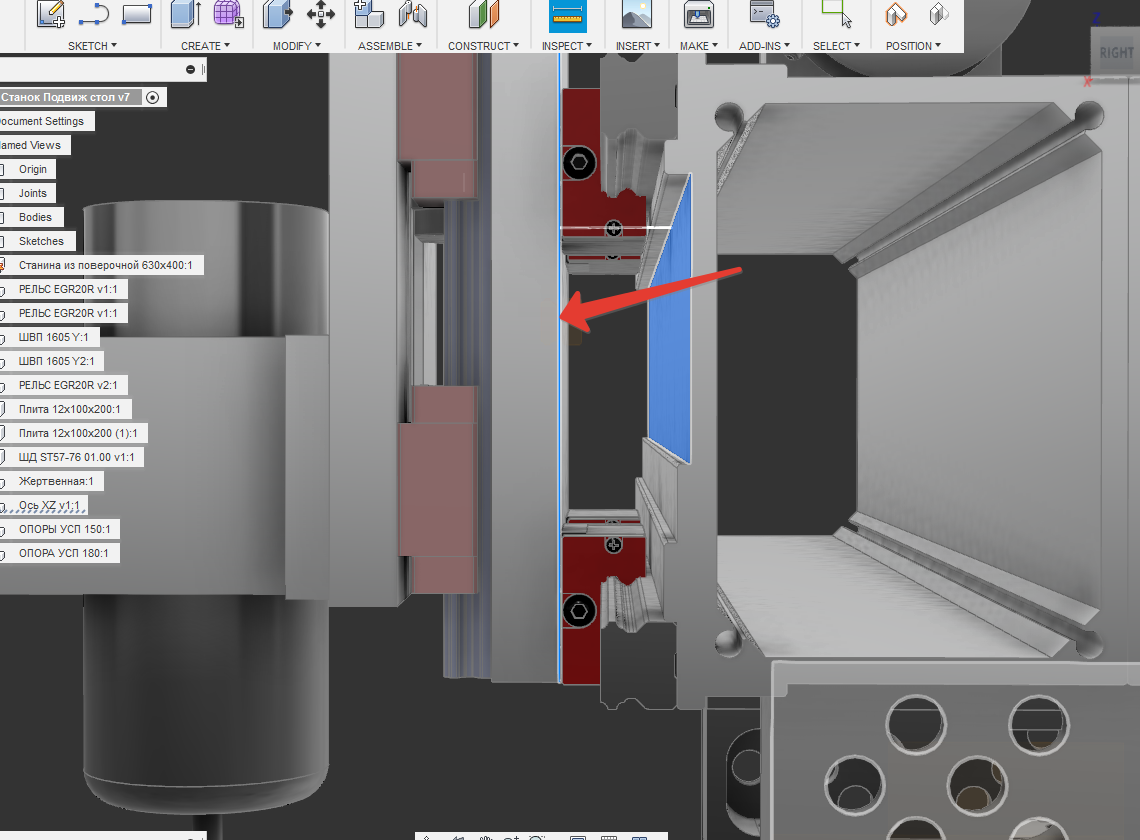Open the POSITION menu
Image resolution: width=1140 pixels, height=840 pixels.
[913, 46]
